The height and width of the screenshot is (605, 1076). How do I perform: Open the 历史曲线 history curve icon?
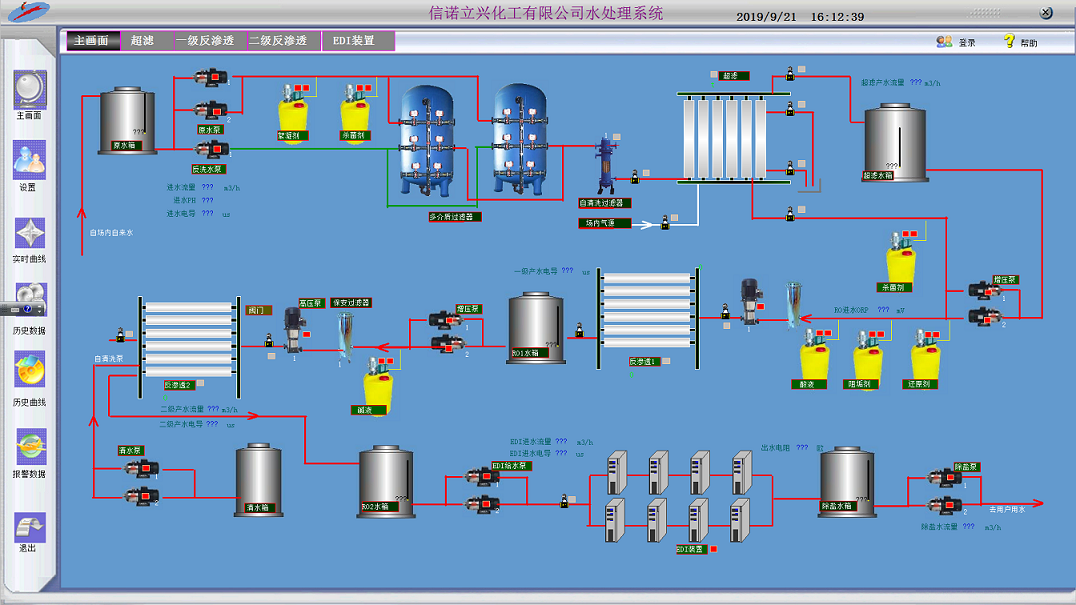[29, 372]
